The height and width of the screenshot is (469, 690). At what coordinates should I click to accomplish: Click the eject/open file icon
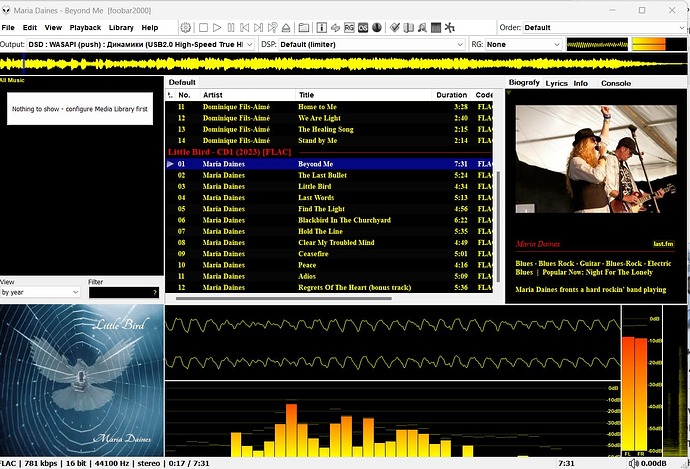tap(287, 27)
